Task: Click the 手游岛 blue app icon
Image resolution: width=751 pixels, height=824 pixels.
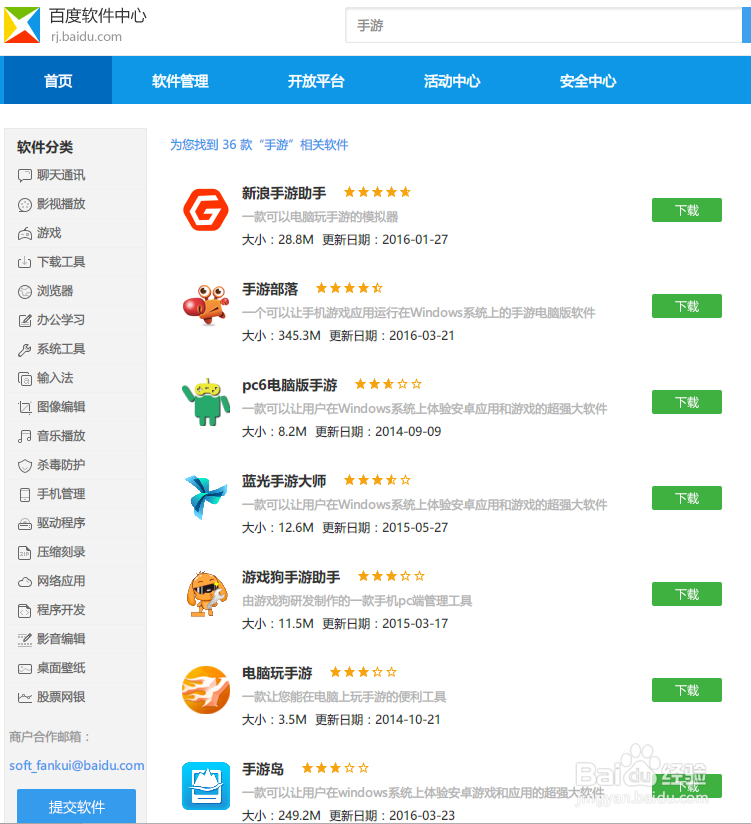Action: tap(205, 786)
